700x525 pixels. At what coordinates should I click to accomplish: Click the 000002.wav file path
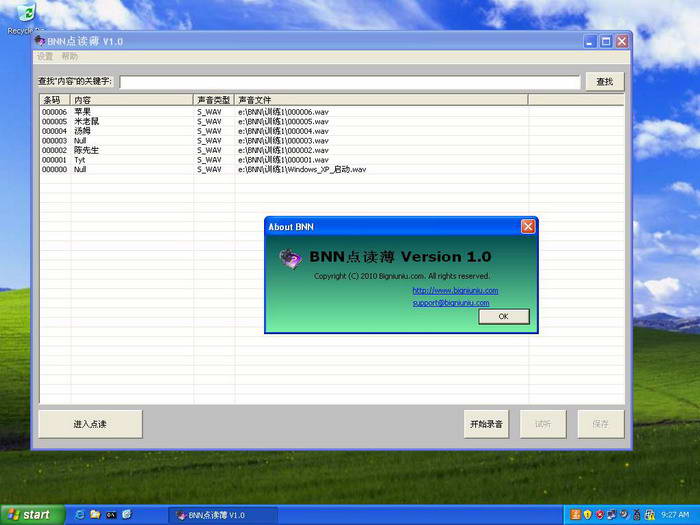[x=283, y=150]
